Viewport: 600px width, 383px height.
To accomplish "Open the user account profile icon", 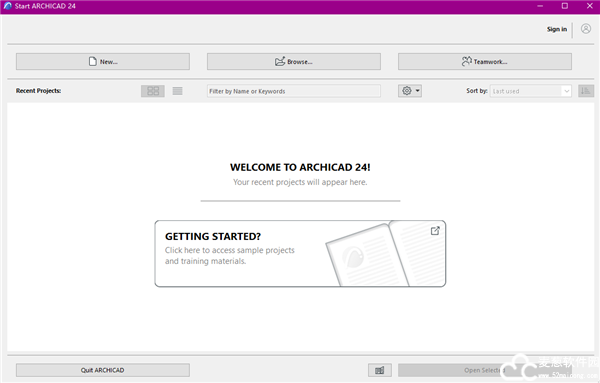I will [585, 29].
